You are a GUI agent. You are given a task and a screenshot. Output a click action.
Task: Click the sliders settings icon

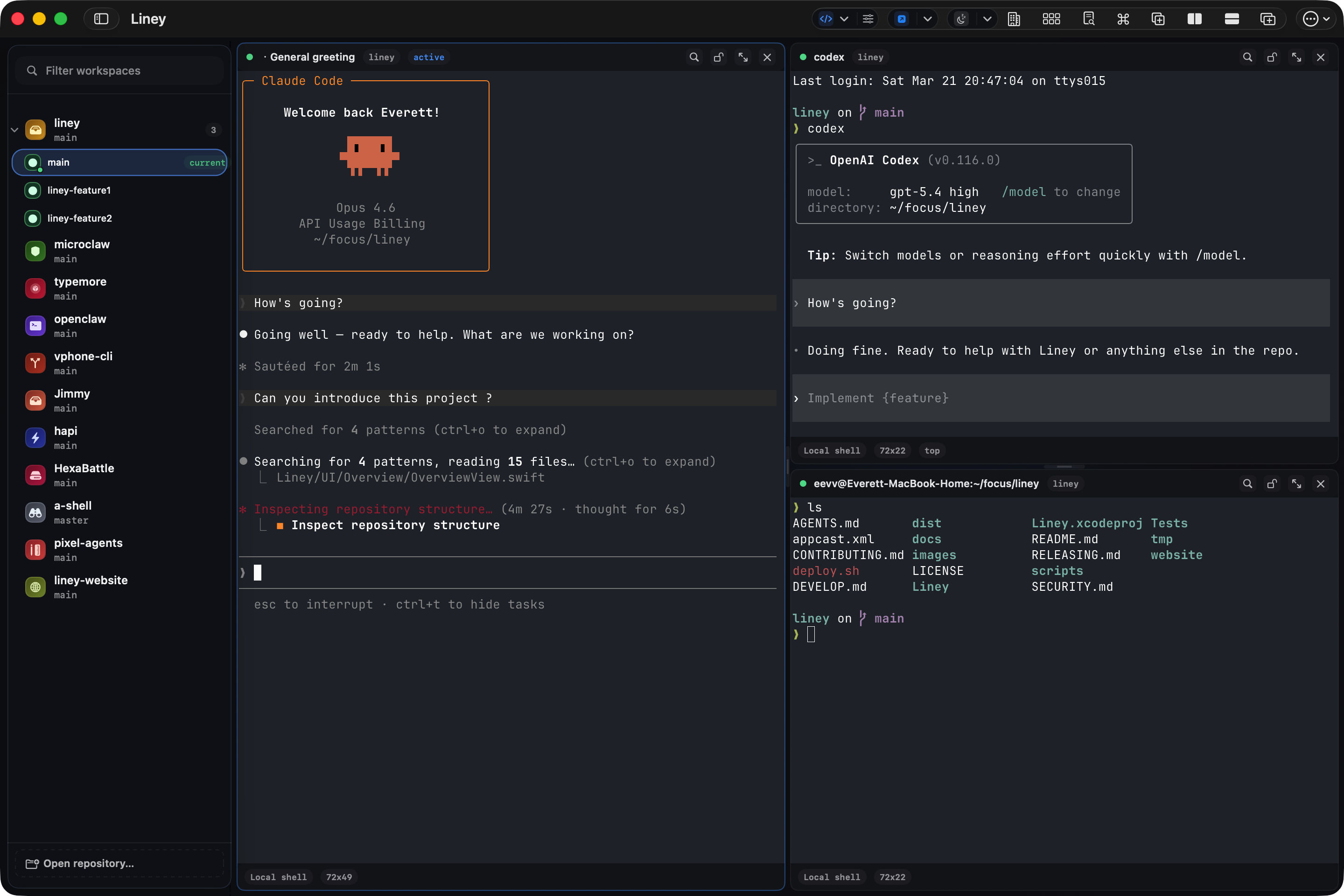click(868, 19)
